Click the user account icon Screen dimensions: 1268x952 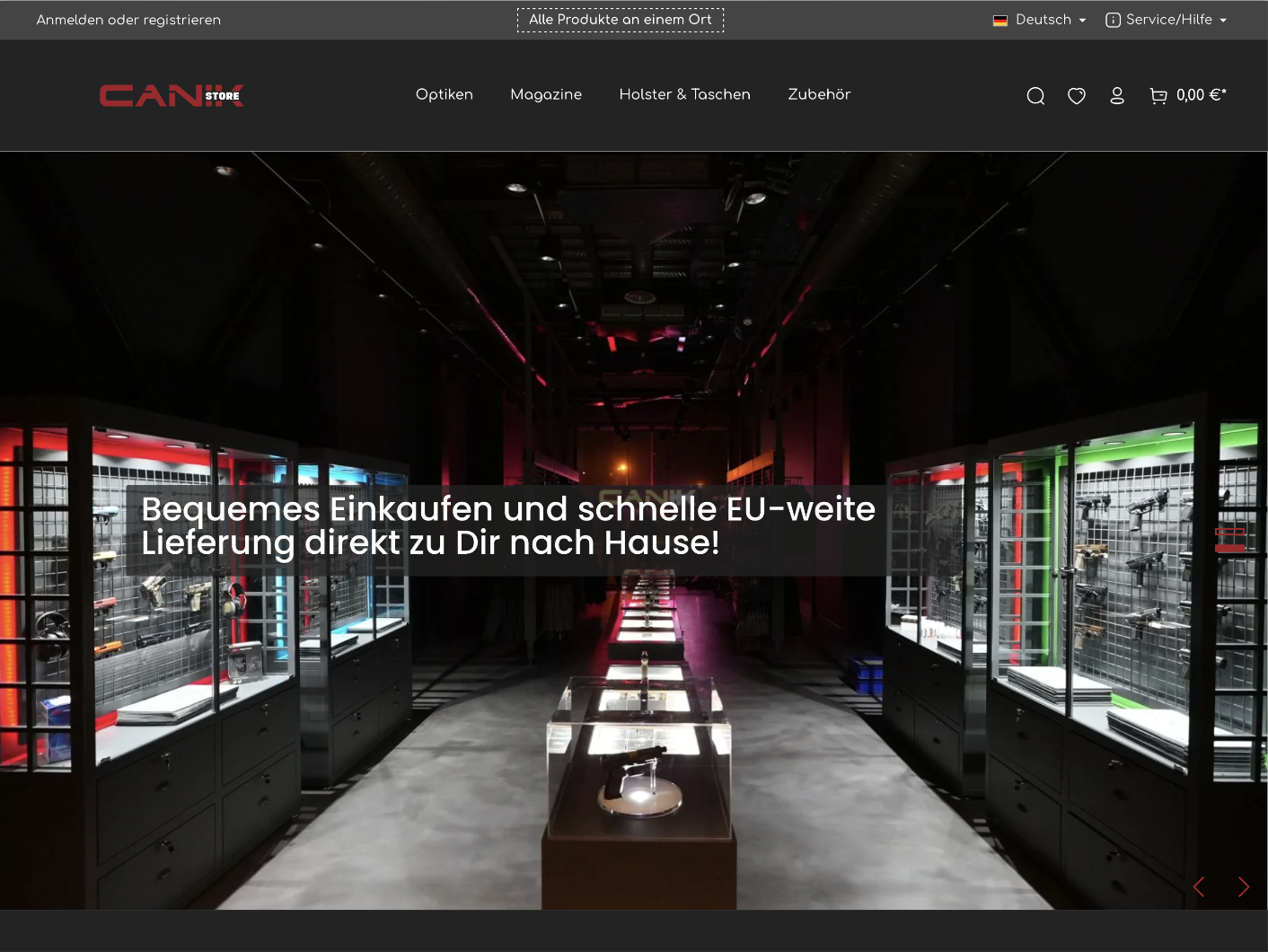coord(1117,95)
